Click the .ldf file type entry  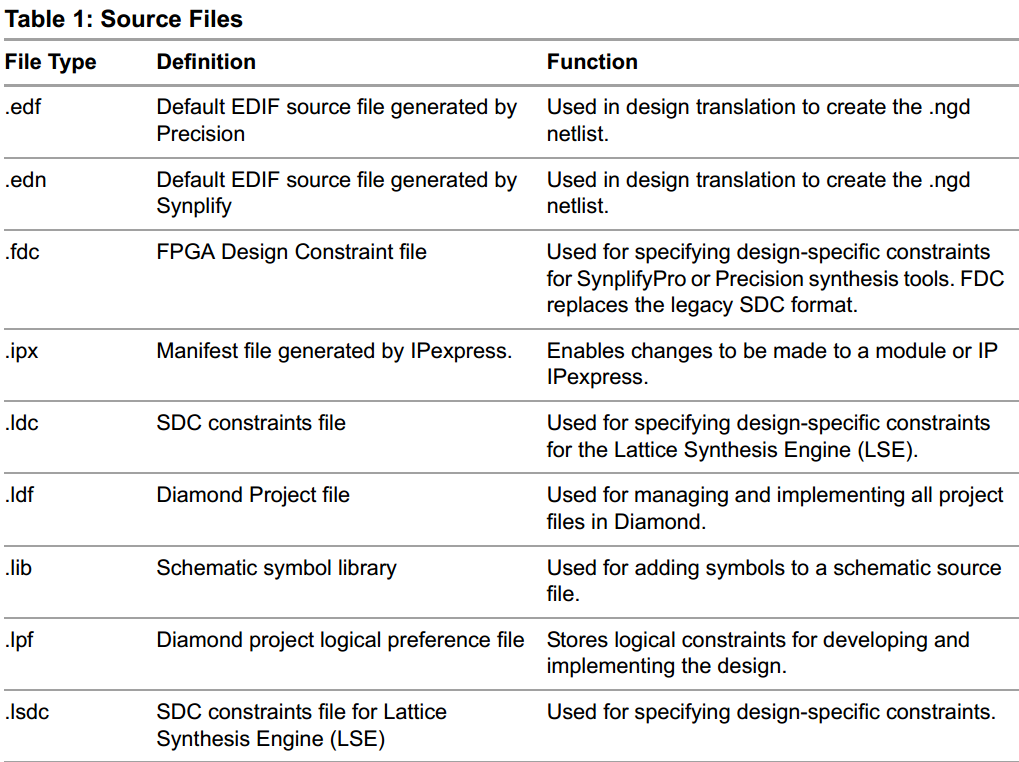point(20,495)
